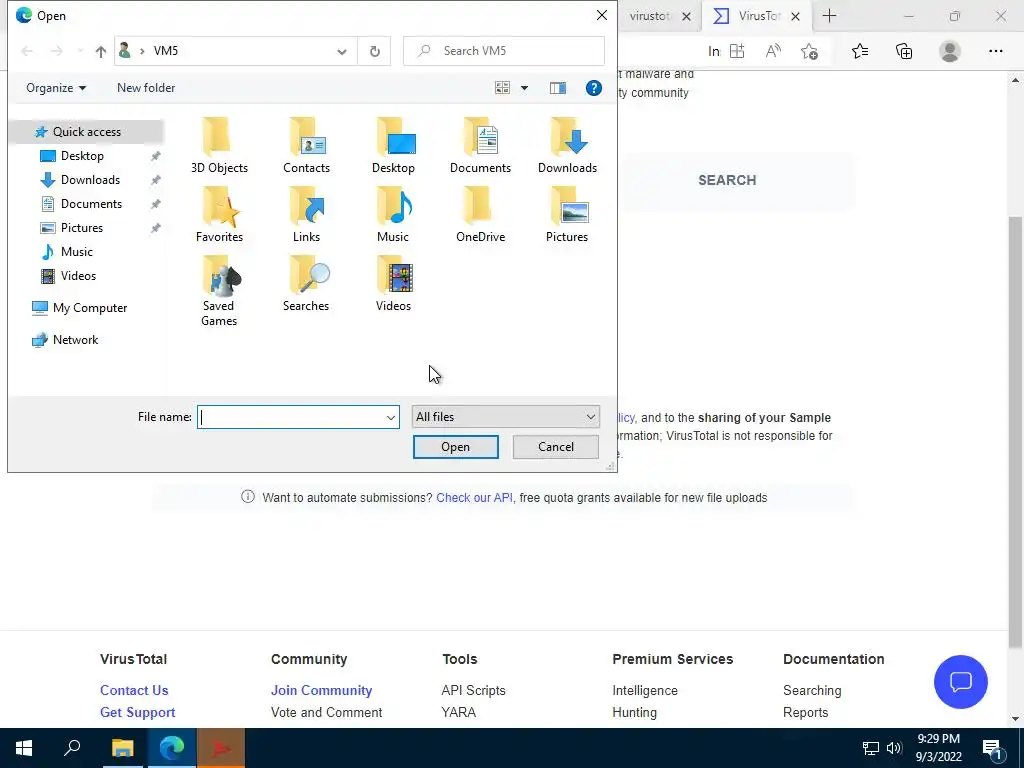Select My Computer in navigation pane
Screen dimensions: 1024x768
click(x=89, y=308)
